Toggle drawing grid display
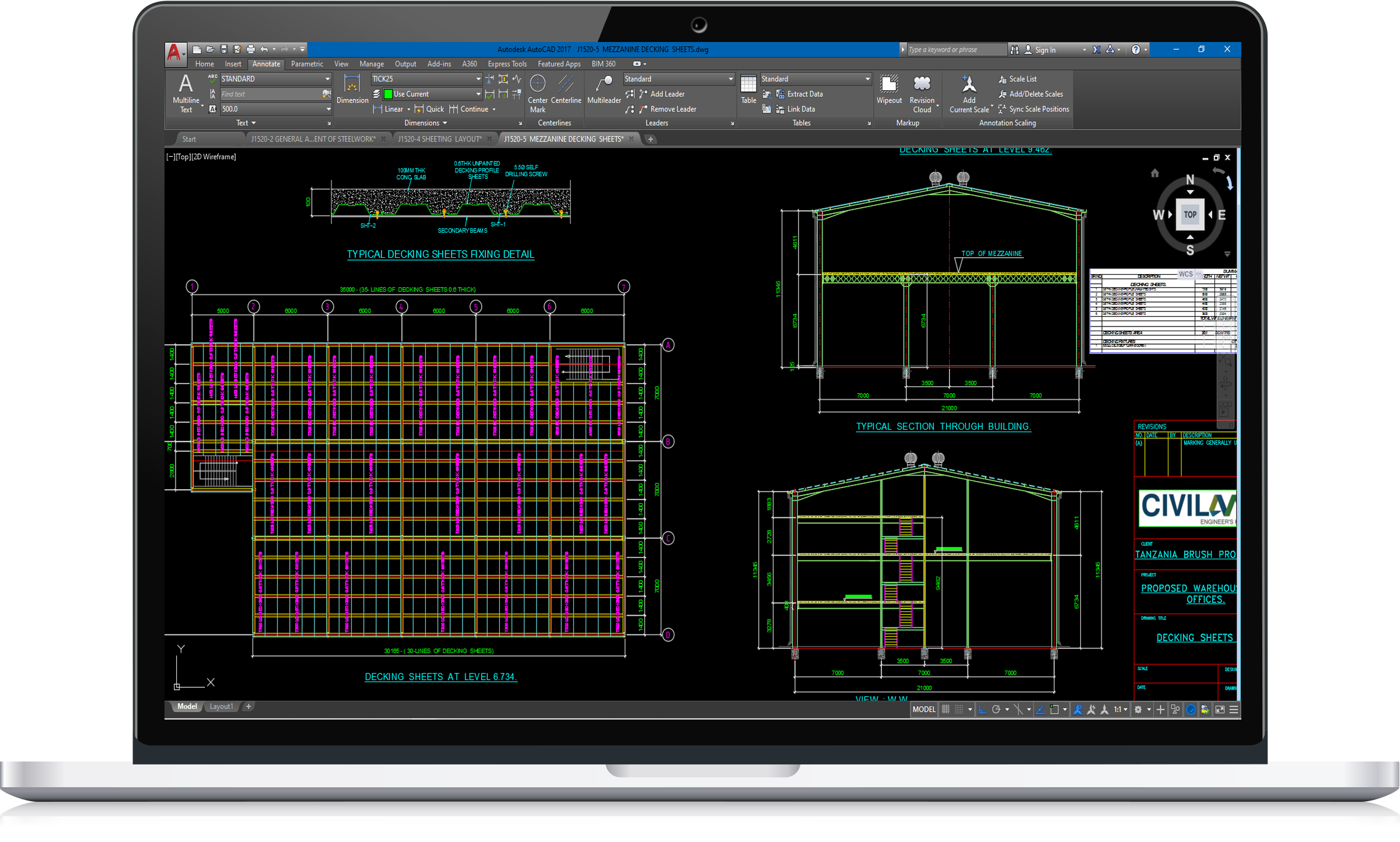Image resolution: width=1400 pixels, height=842 pixels. [946, 710]
